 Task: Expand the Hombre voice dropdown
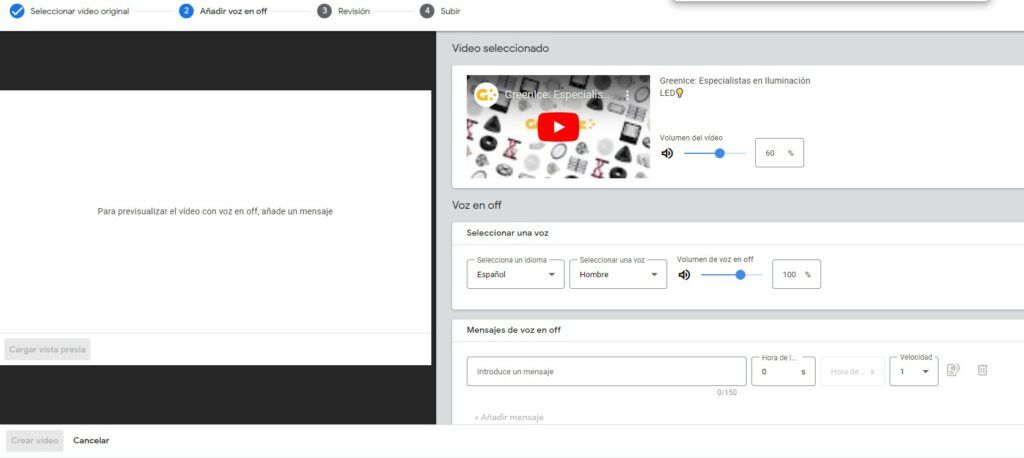tap(617, 274)
